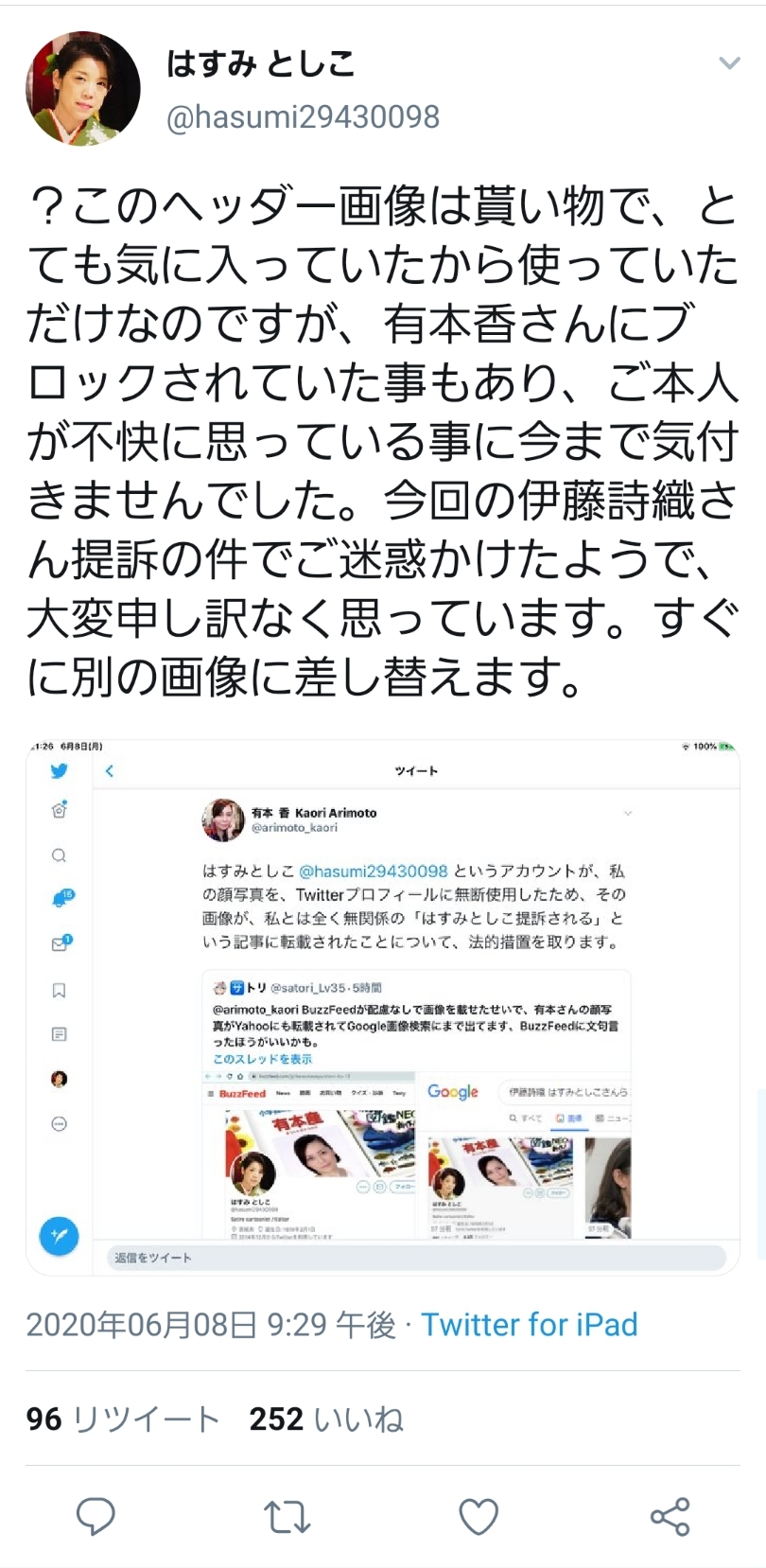Open the Twitter for iPad source link
Viewport: 766px width, 1568px height.
[530, 1324]
